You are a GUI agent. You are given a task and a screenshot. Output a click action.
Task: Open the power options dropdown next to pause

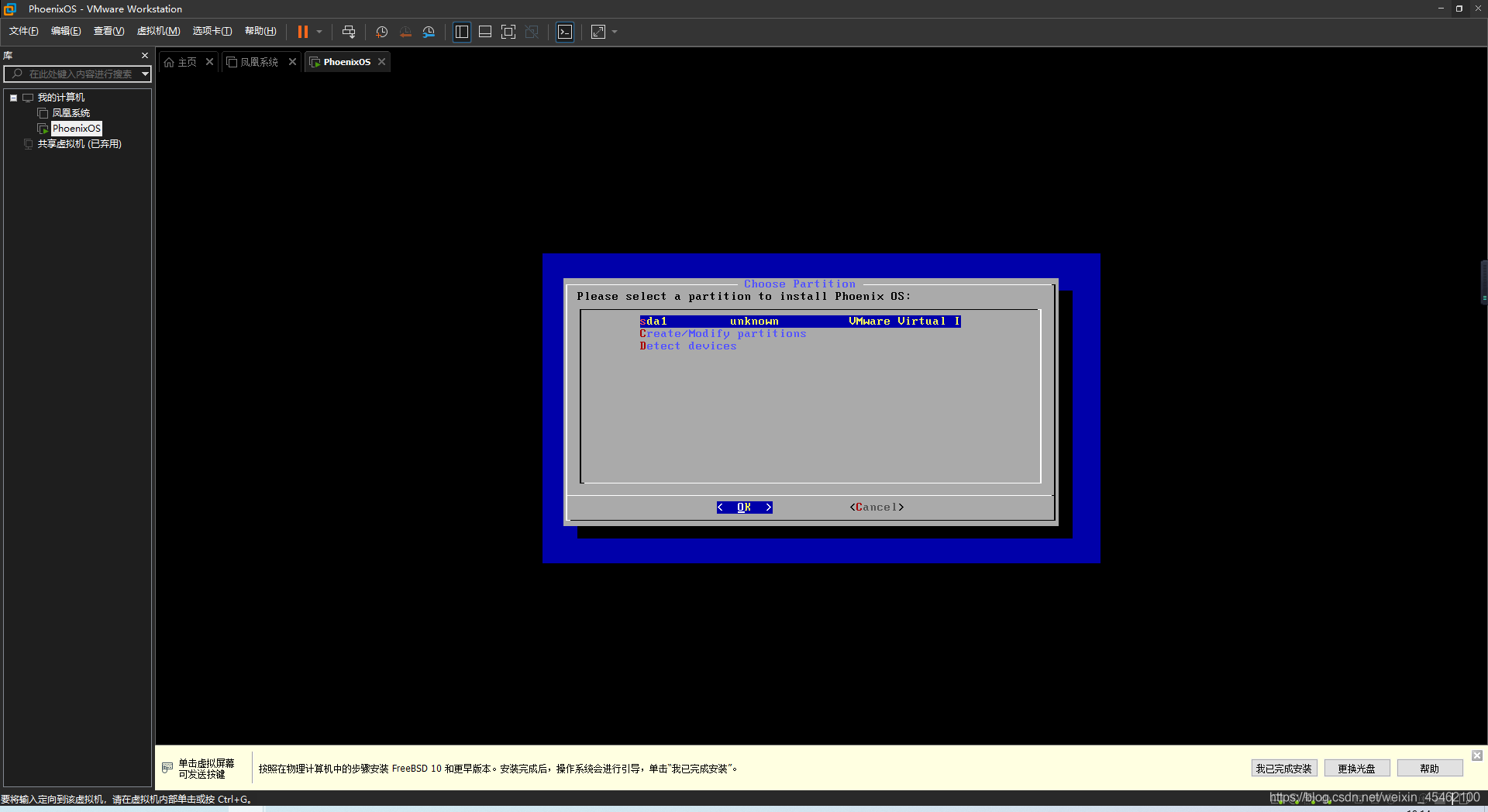319,32
